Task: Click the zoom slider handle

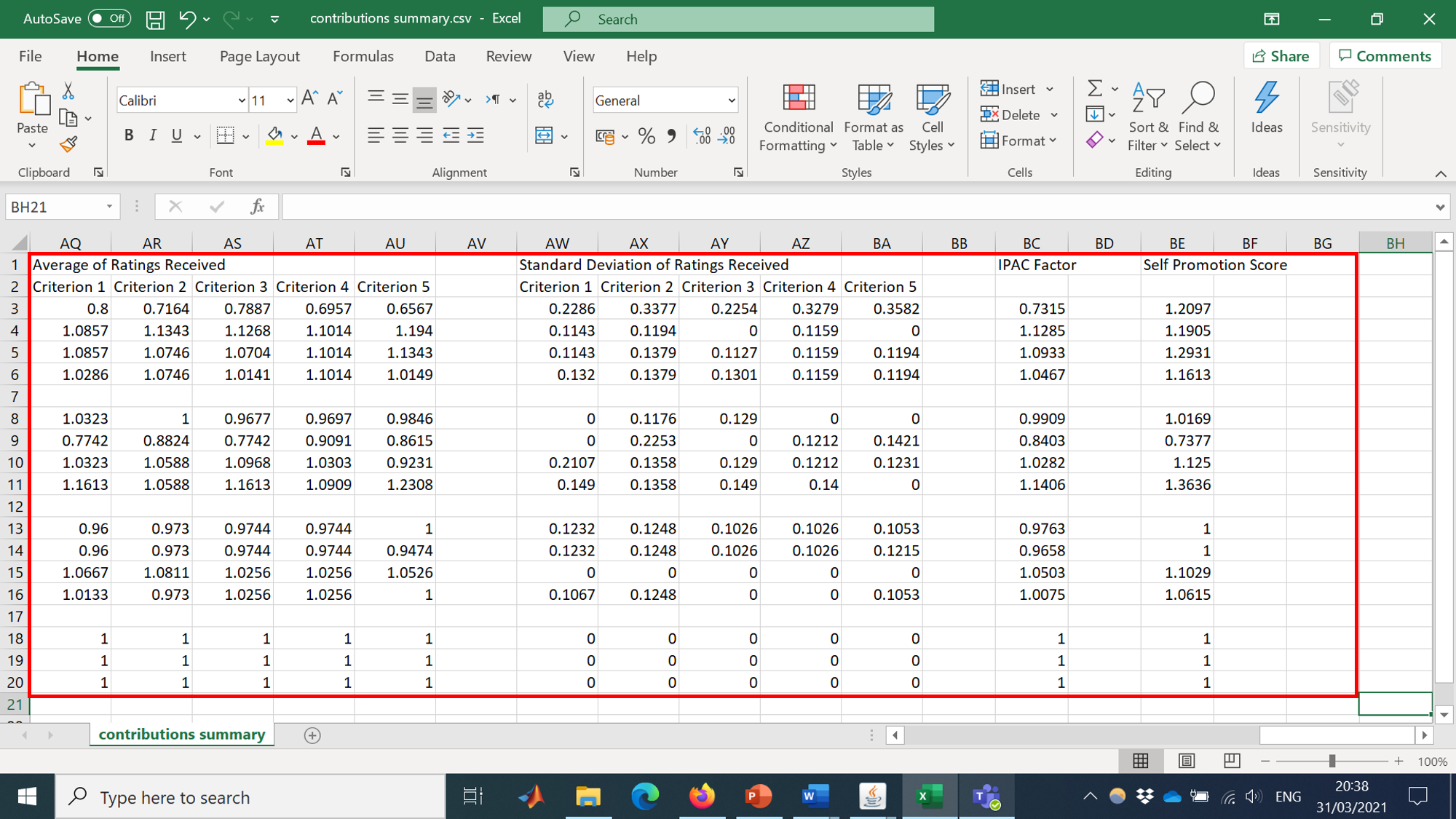Action: [x=1332, y=761]
